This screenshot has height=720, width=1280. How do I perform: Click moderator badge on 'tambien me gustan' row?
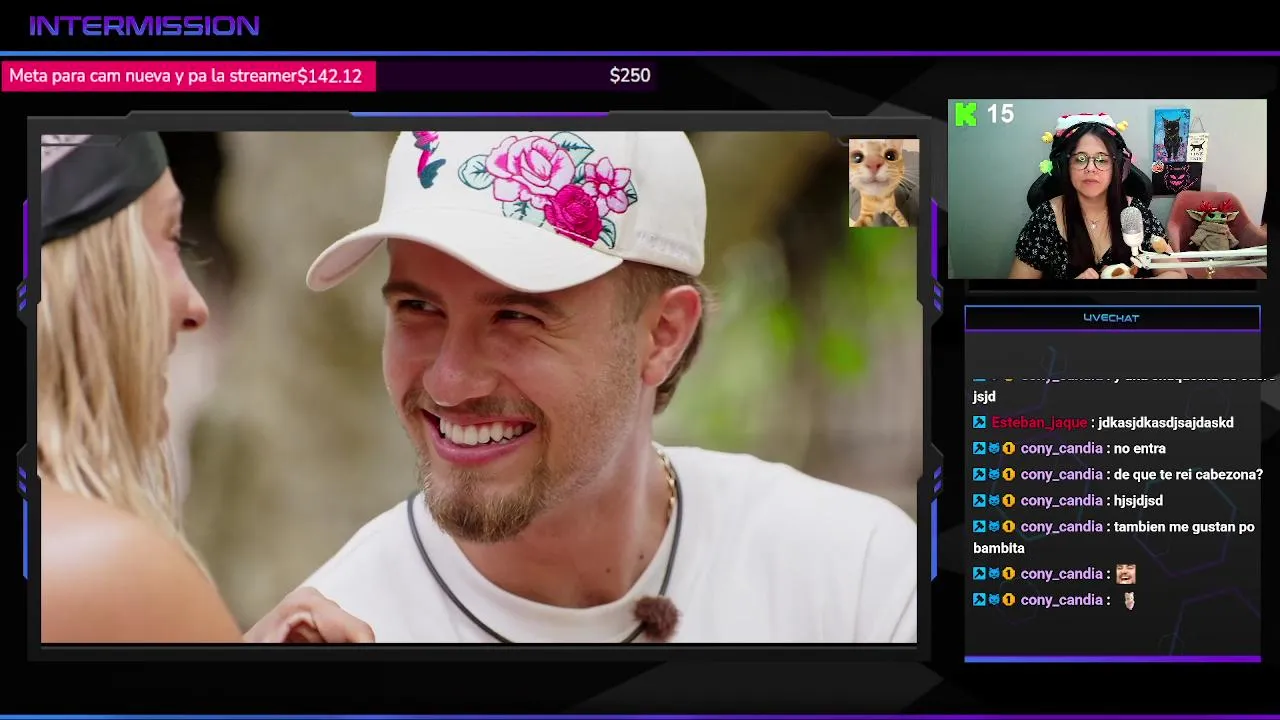tap(979, 527)
